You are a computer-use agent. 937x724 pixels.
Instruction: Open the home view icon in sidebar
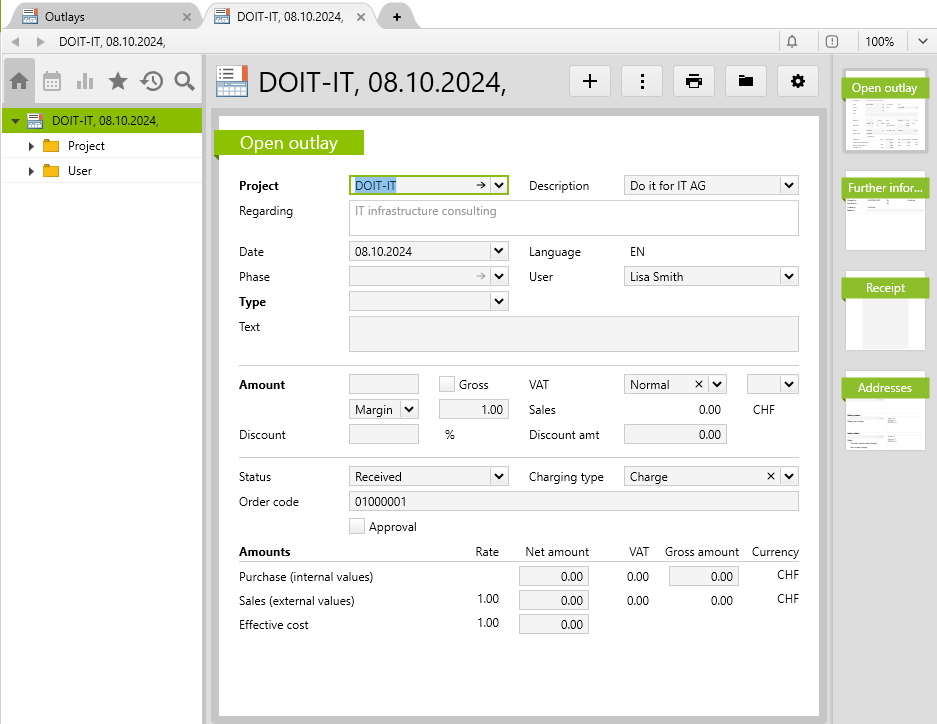[19, 81]
